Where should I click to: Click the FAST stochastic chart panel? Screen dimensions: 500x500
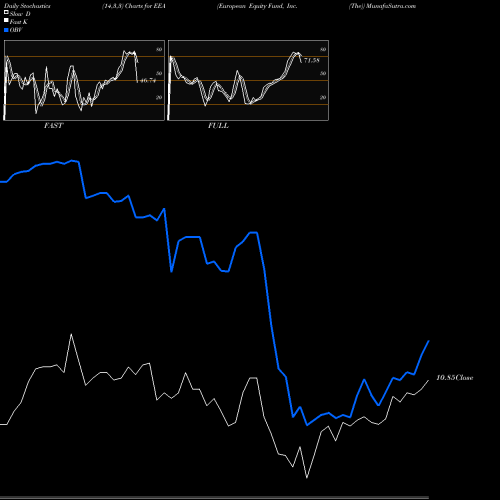[x=84, y=80]
